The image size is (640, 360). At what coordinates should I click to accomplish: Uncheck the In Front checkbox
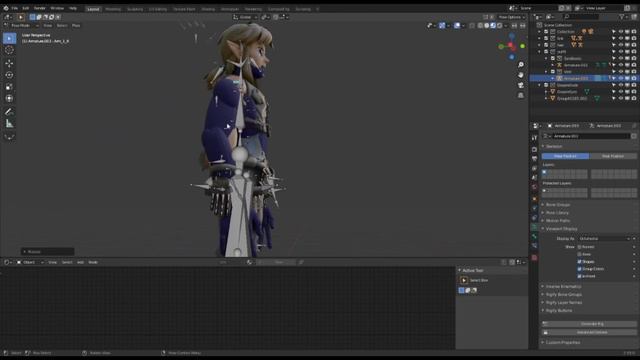[580, 276]
